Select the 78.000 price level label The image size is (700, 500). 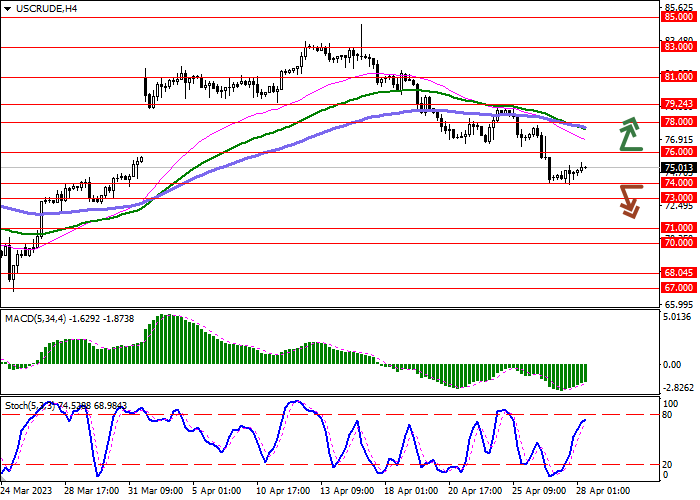[x=679, y=122]
